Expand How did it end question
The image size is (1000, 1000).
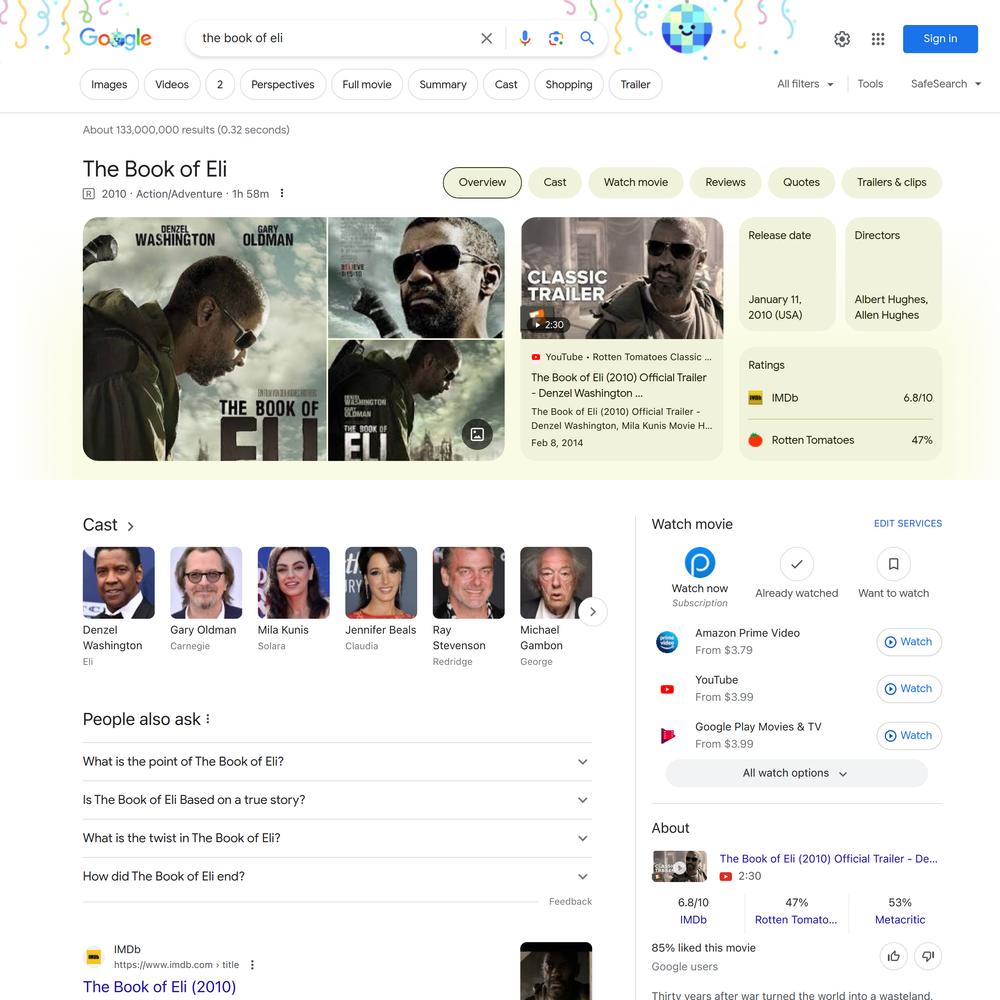[337, 876]
